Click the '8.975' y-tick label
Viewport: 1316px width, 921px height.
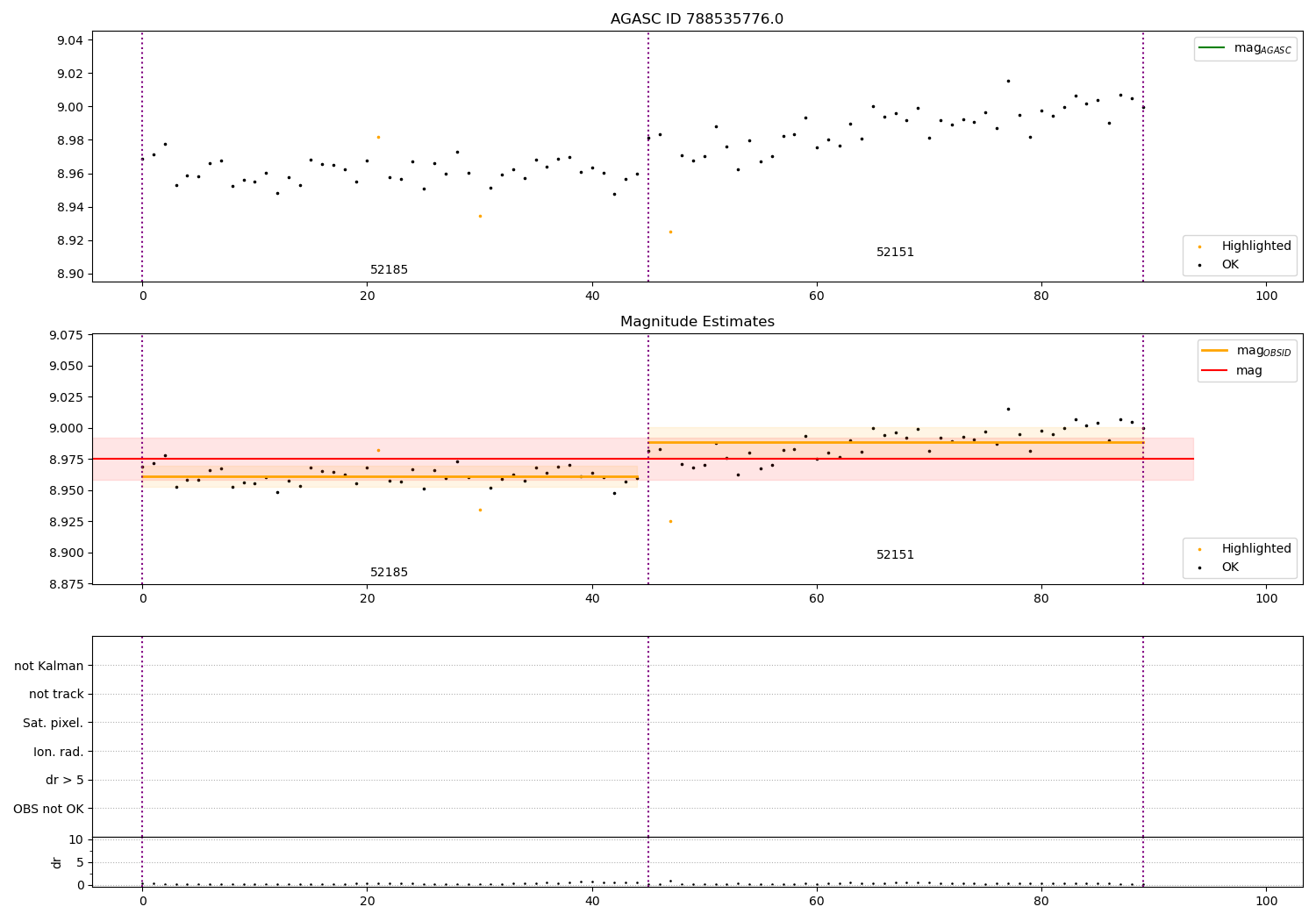tap(66, 460)
